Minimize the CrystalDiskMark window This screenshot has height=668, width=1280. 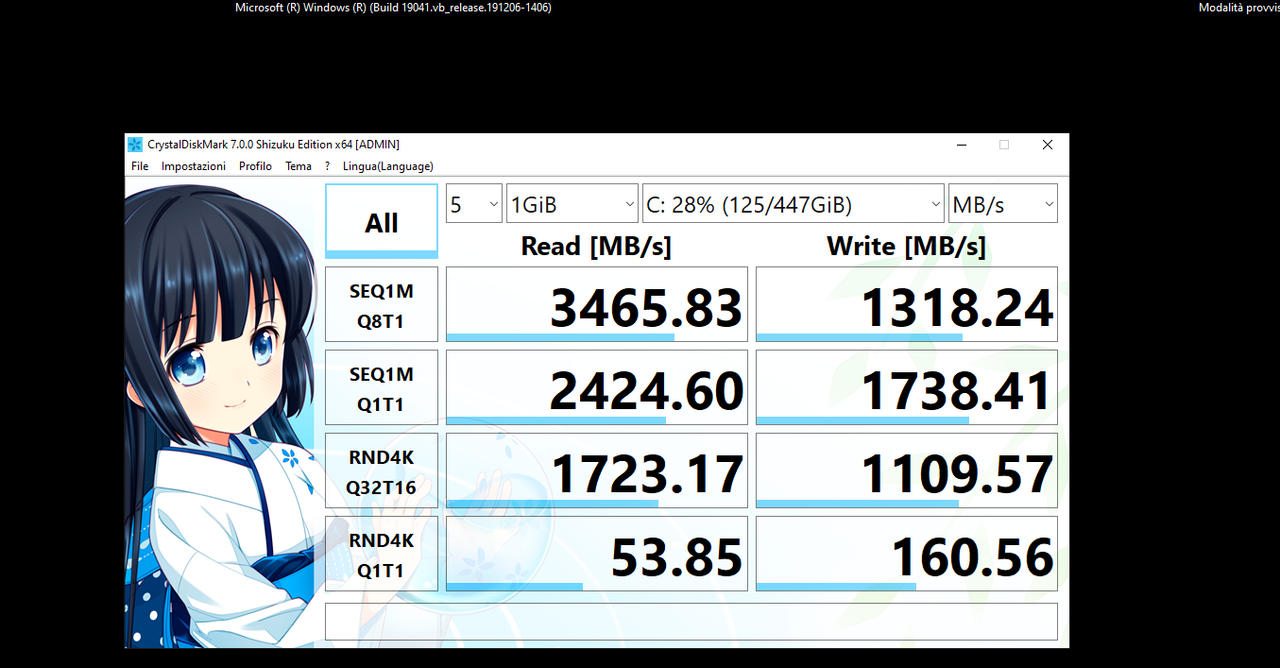coord(961,145)
